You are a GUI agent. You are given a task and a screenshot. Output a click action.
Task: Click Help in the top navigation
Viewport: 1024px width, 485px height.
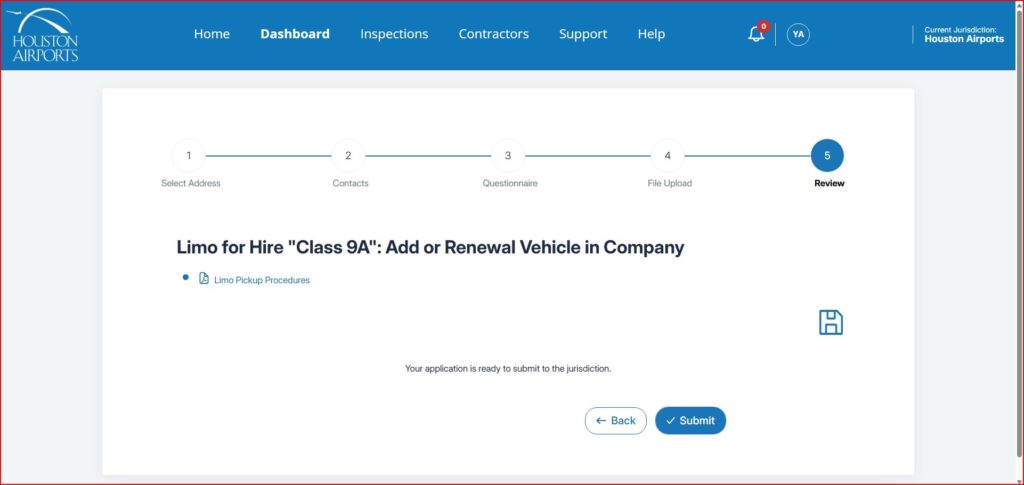(651, 34)
